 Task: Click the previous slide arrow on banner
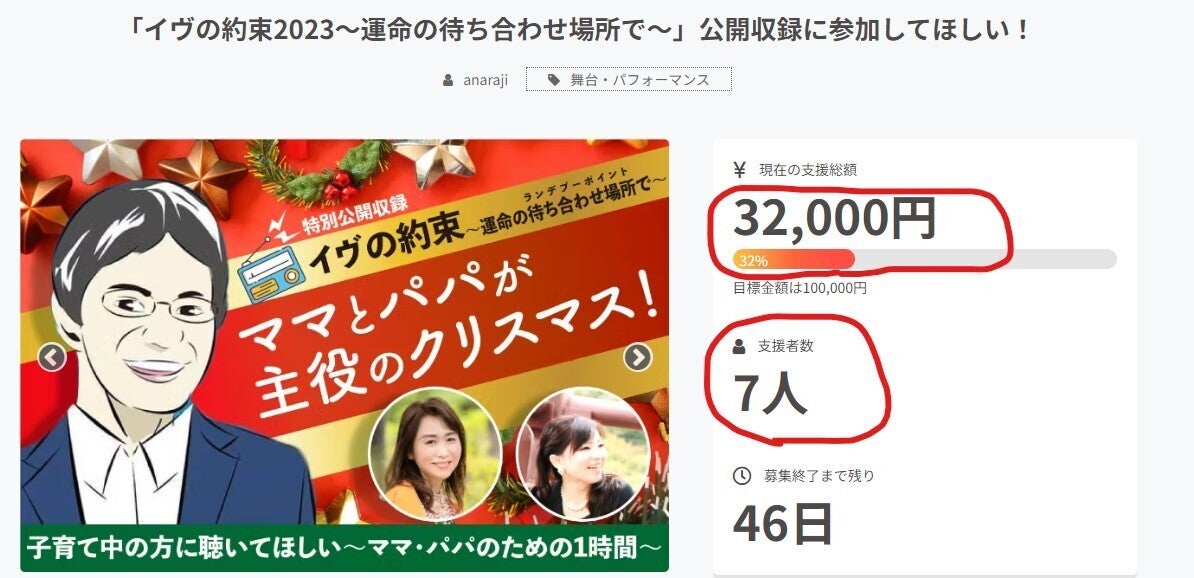(x=53, y=356)
